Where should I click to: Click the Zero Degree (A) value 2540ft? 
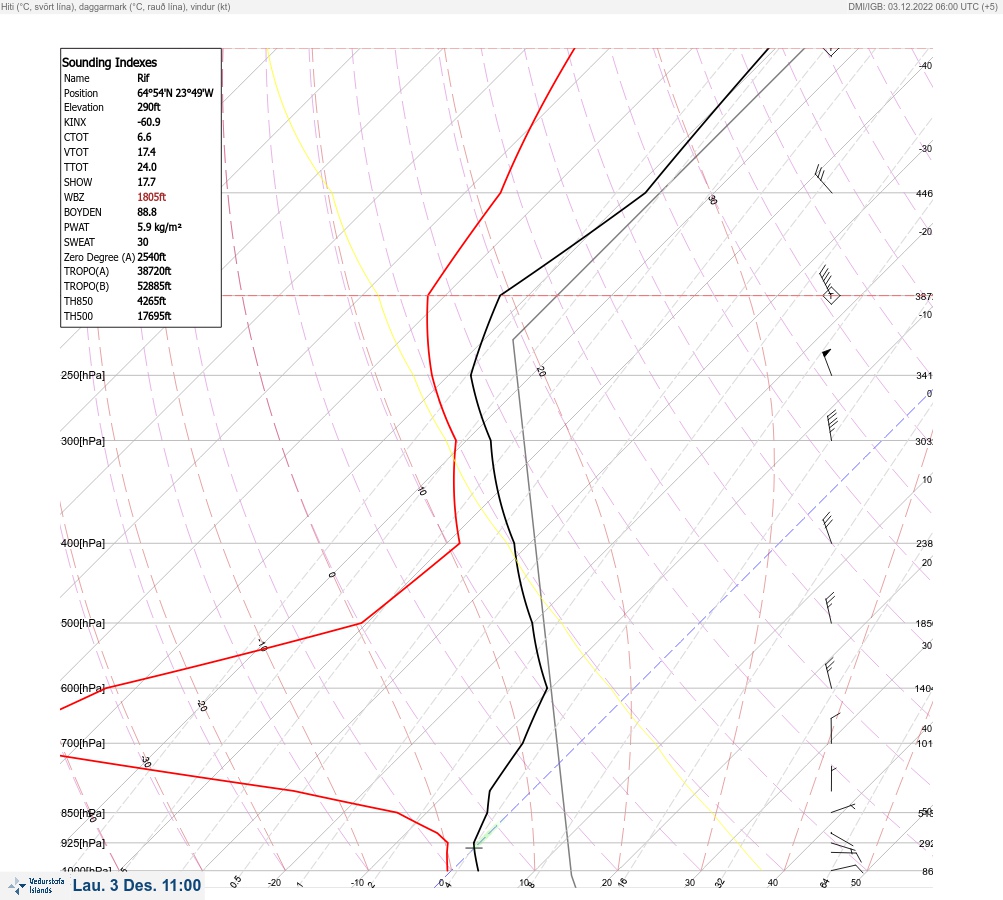pyautogui.click(x=152, y=257)
